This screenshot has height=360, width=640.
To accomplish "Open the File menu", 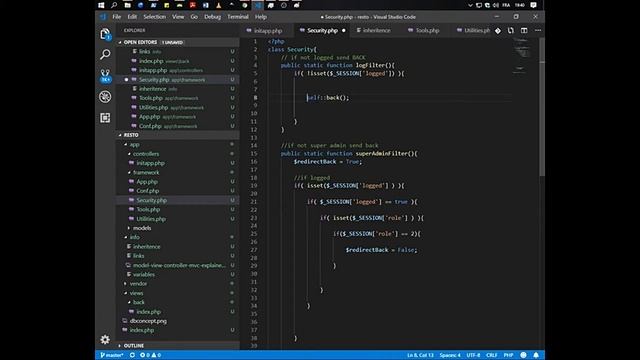I will pos(117,17).
